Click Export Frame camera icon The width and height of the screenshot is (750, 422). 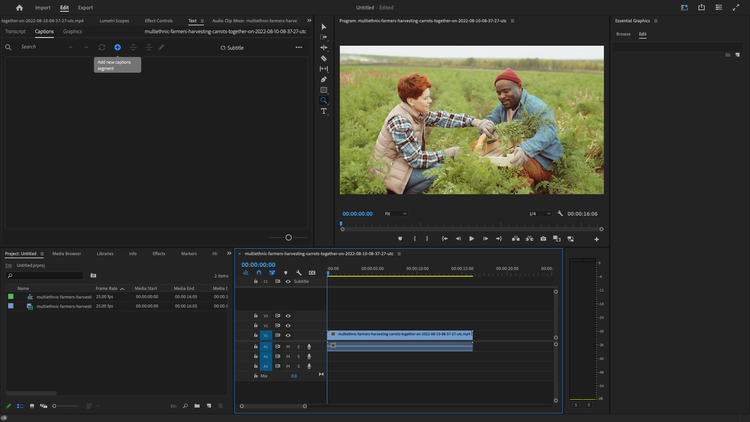pyautogui.click(x=543, y=239)
